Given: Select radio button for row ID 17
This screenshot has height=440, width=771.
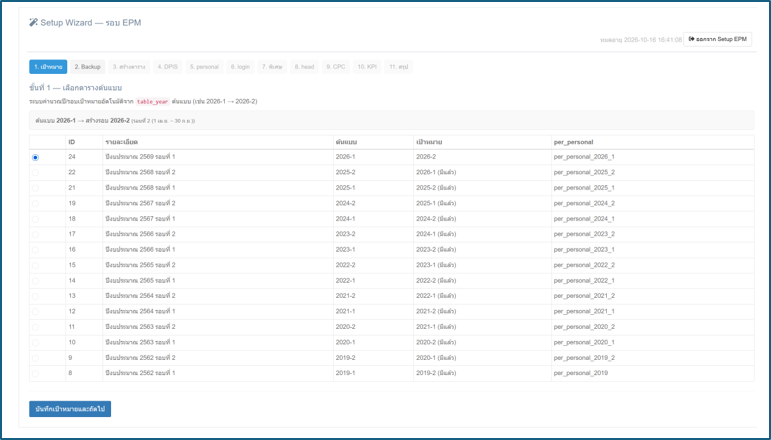Looking at the screenshot, I should pyautogui.click(x=35, y=235).
